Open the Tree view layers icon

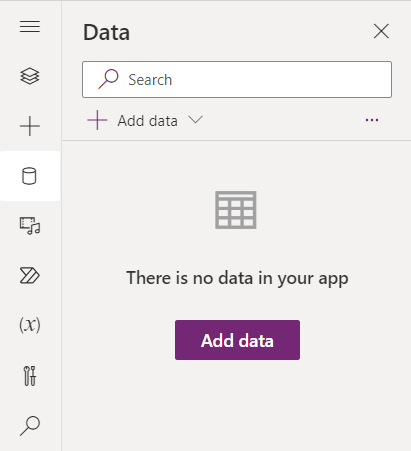coord(30,76)
